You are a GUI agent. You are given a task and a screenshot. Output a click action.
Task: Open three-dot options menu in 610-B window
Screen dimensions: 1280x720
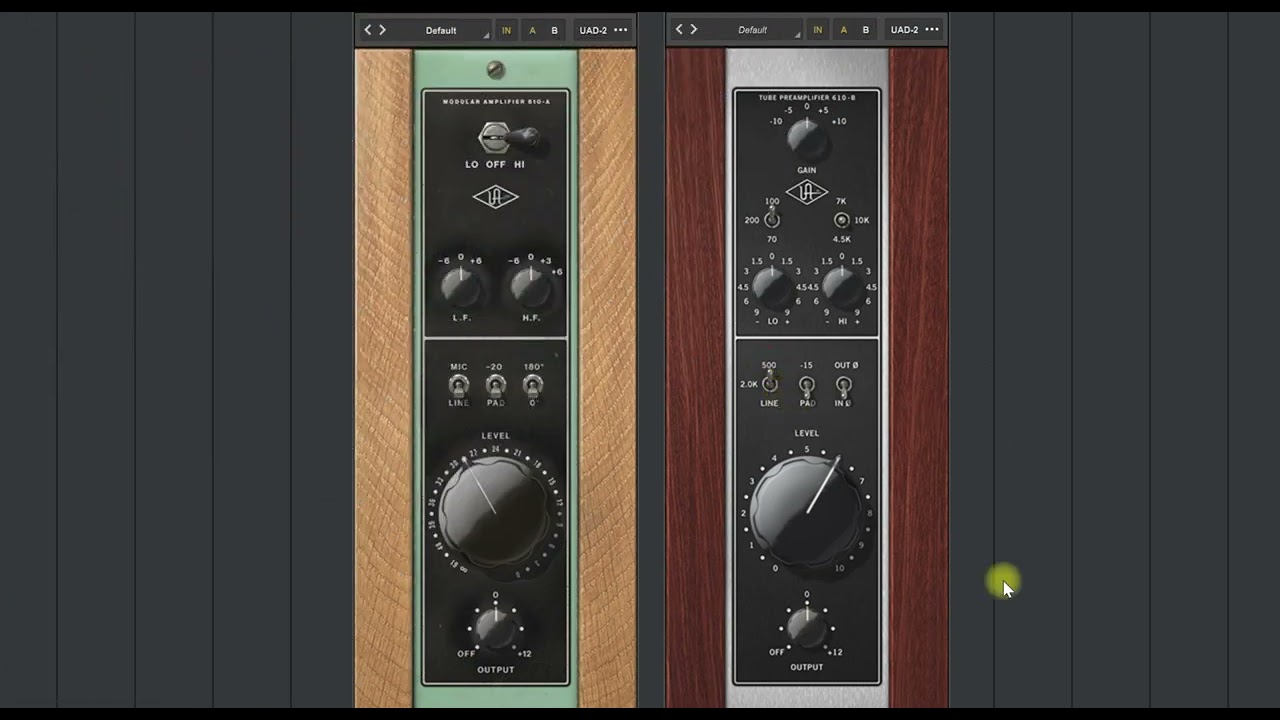[x=932, y=30]
